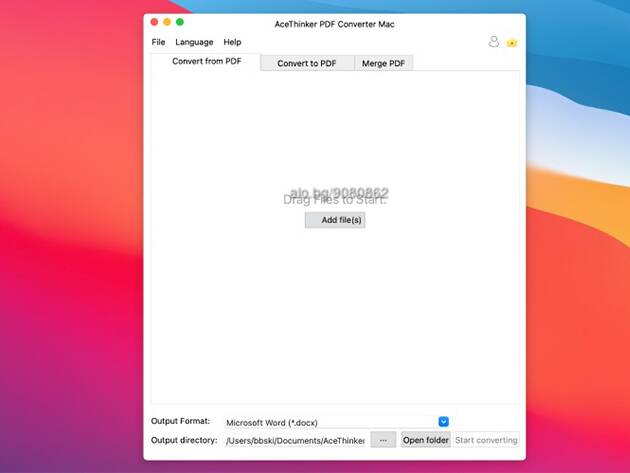The width and height of the screenshot is (630, 473).
Task: Open the File menu
Action: coord(158,42)
